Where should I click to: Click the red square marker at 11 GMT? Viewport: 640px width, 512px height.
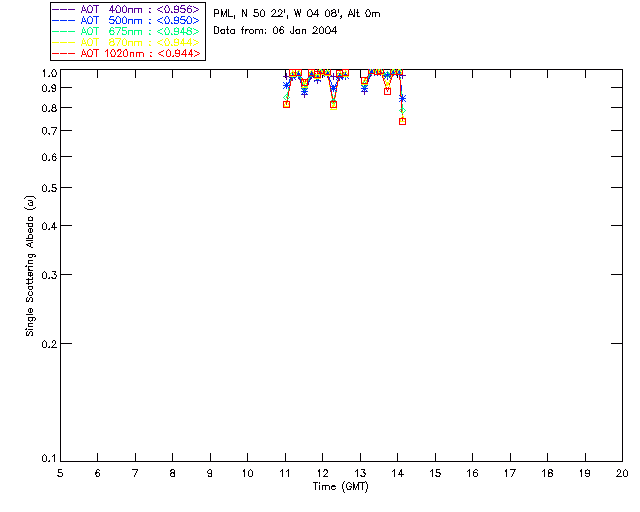pyautogui.click(x=286, y=104)
